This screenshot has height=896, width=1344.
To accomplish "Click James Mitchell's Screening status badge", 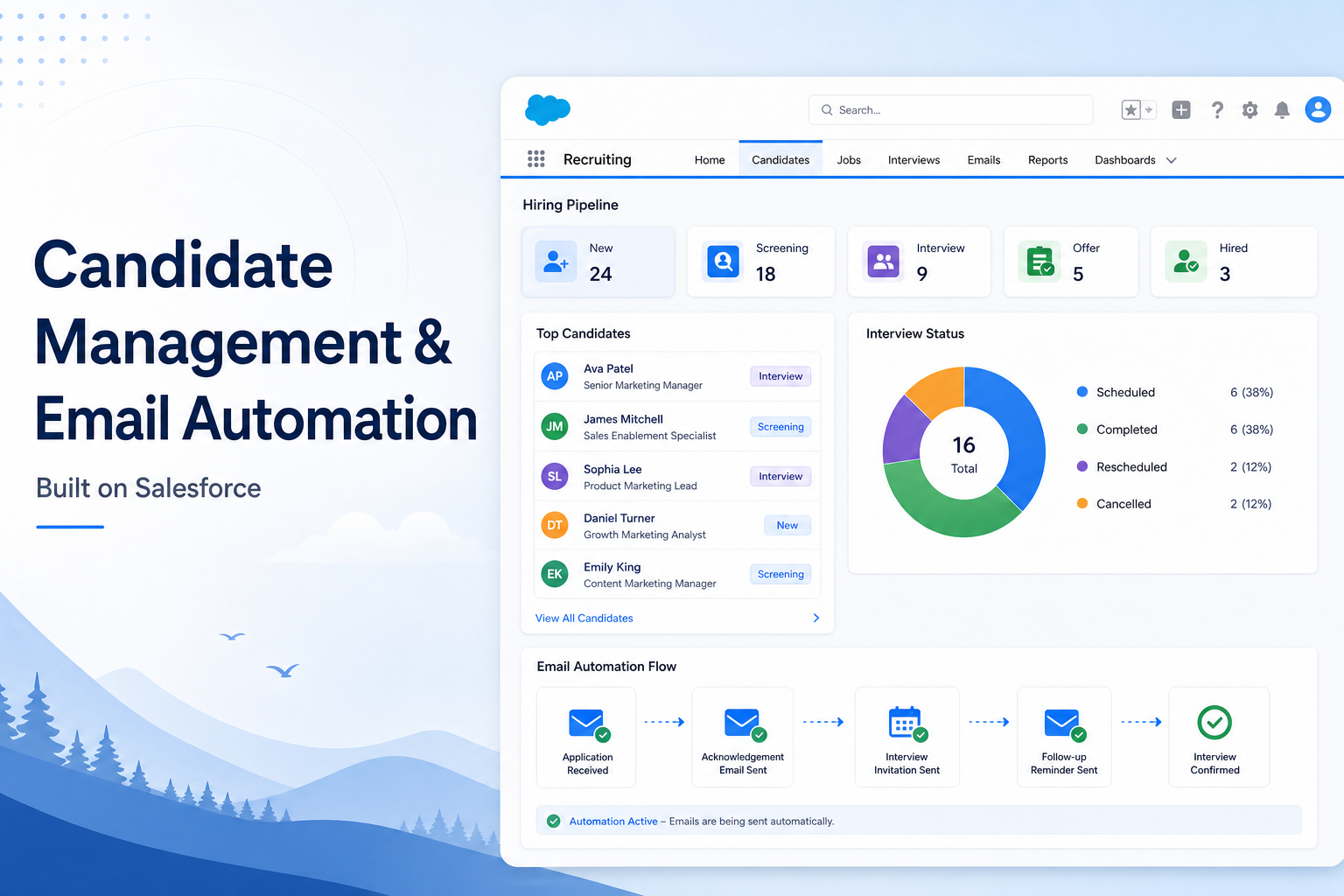I will (780, 427).
